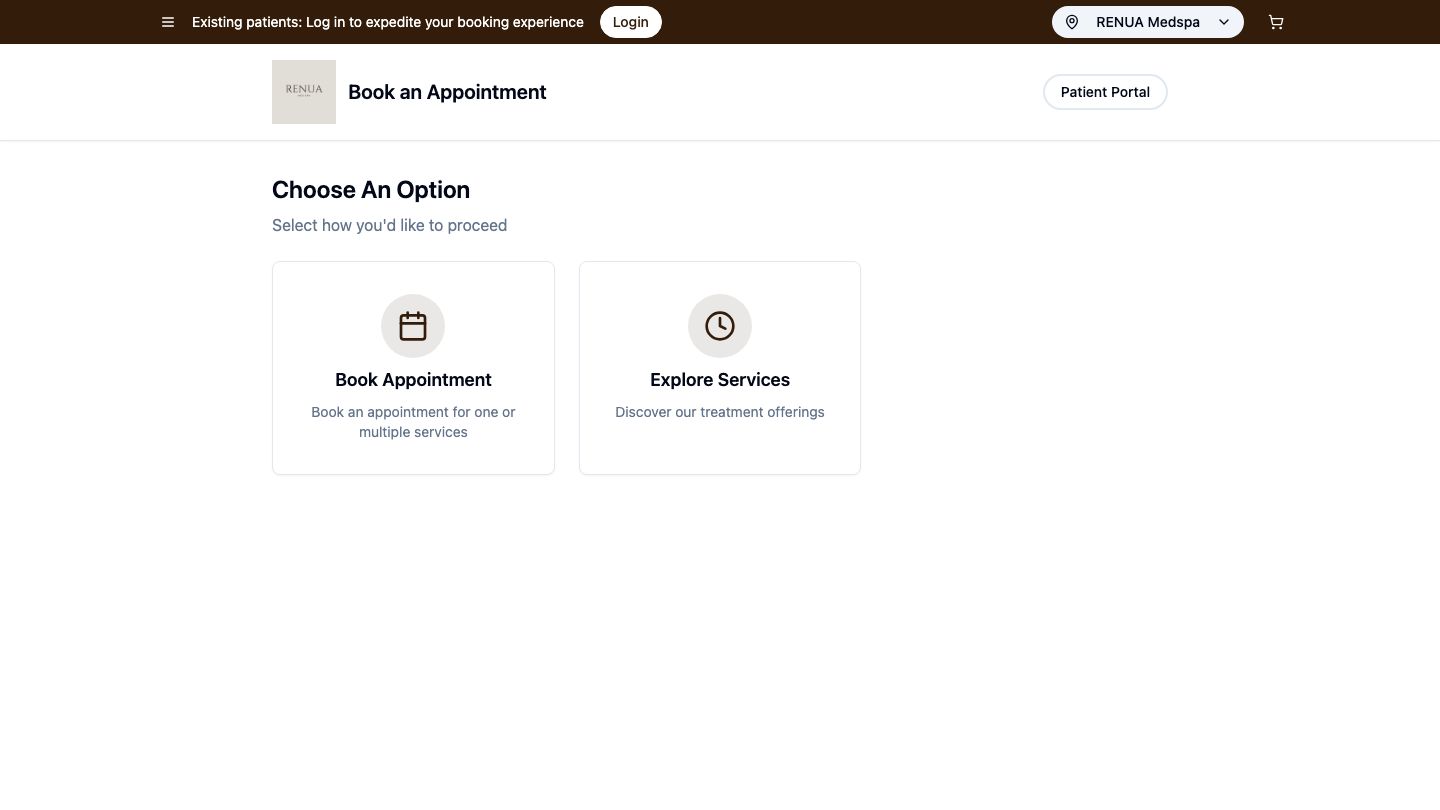Open the hamburger menu
The height and width of the screenshot is (810, 1440).
click(168, 22)
